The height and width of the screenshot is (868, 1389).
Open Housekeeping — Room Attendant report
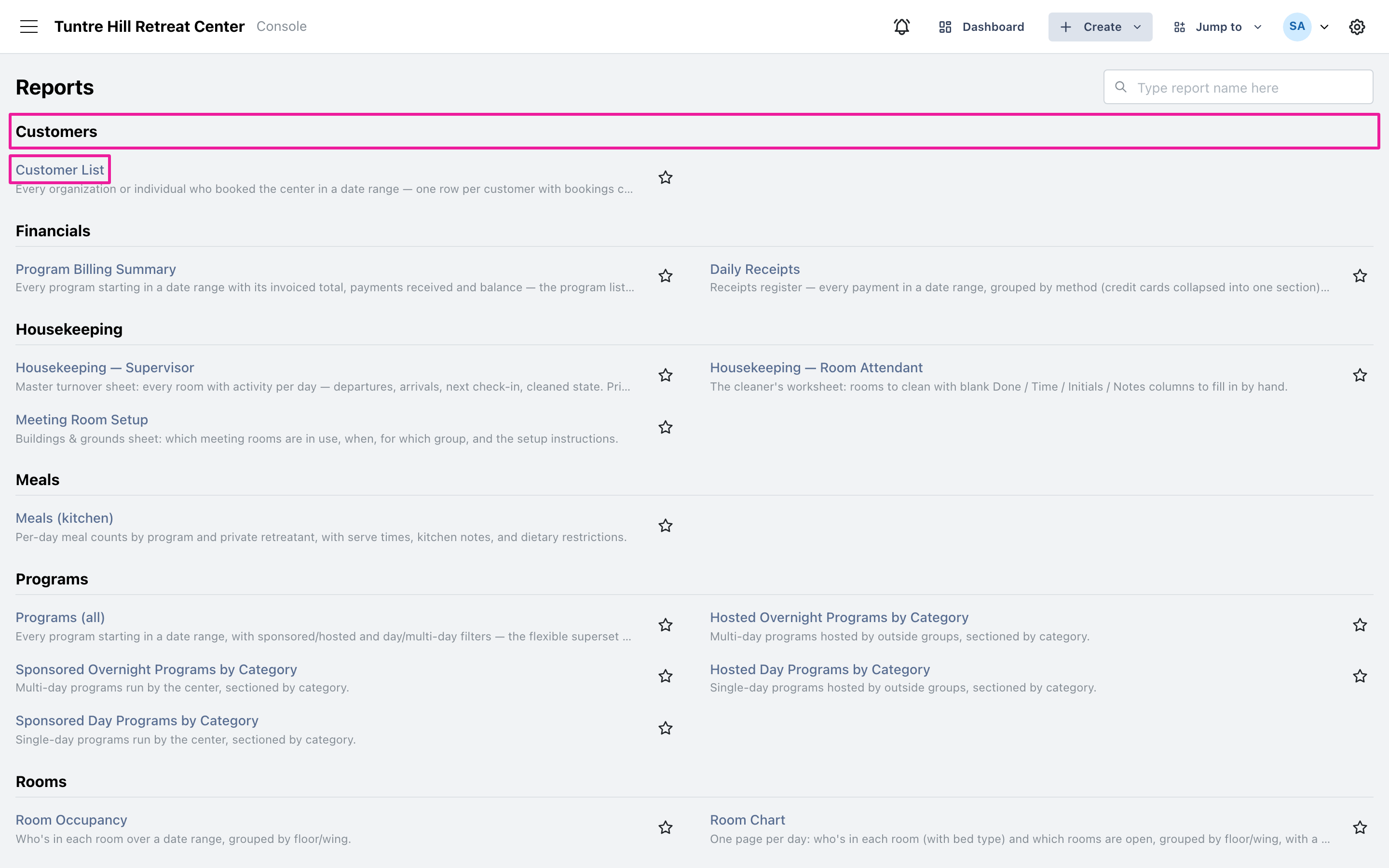pyautogui.click(x=816, y=367)
